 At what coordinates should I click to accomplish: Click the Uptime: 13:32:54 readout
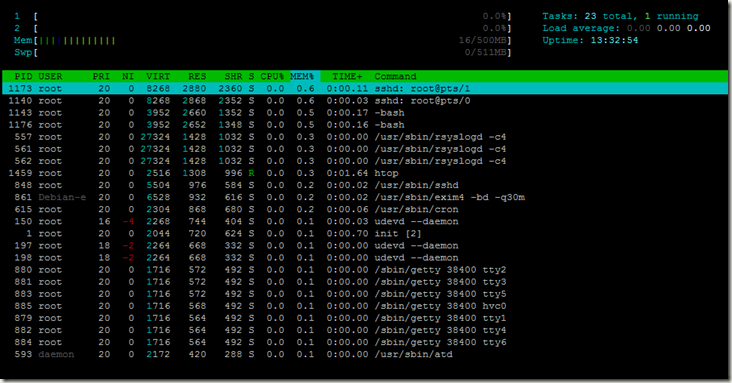pyautogui.click(x=590, y=41)
